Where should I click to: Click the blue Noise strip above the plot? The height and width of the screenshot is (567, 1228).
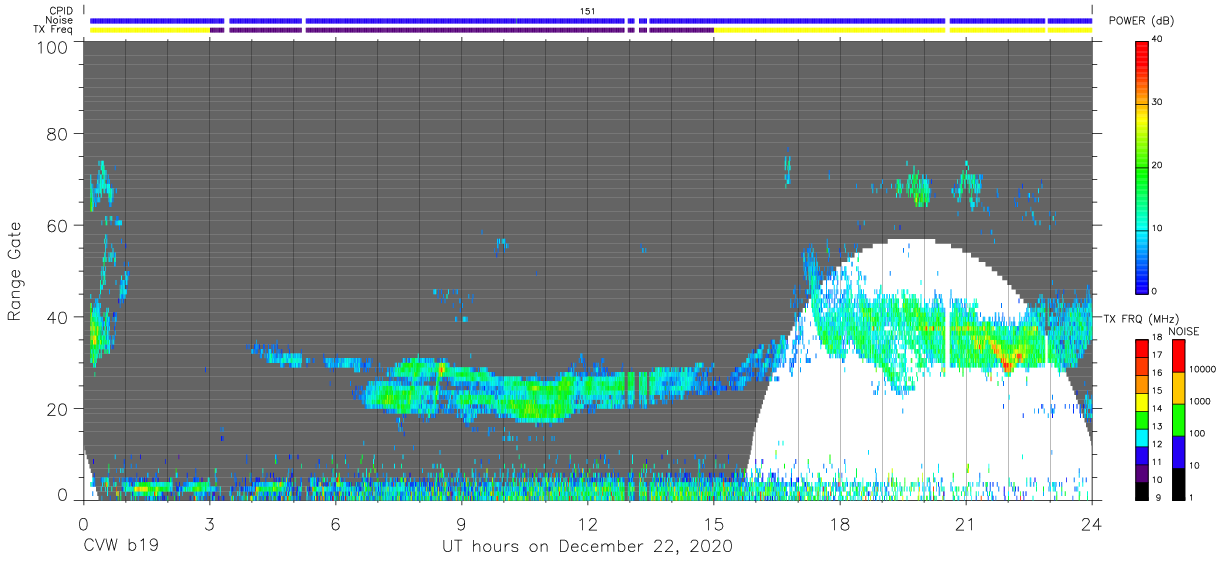[590, 20]
